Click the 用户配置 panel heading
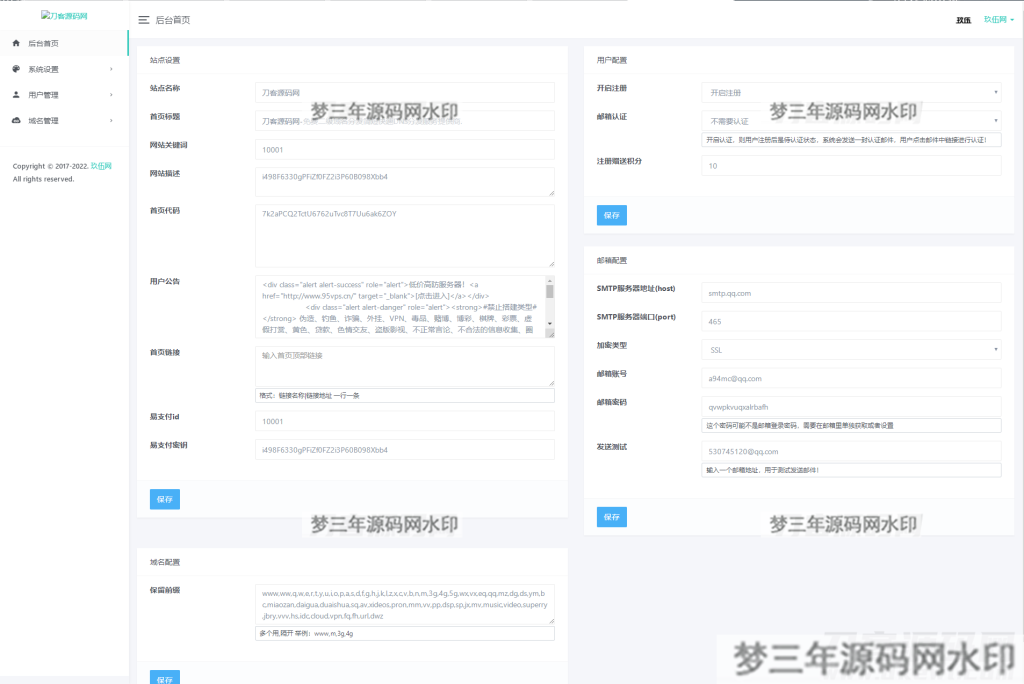The height and width of the screenshot is (684, 1024). (611, 60)
